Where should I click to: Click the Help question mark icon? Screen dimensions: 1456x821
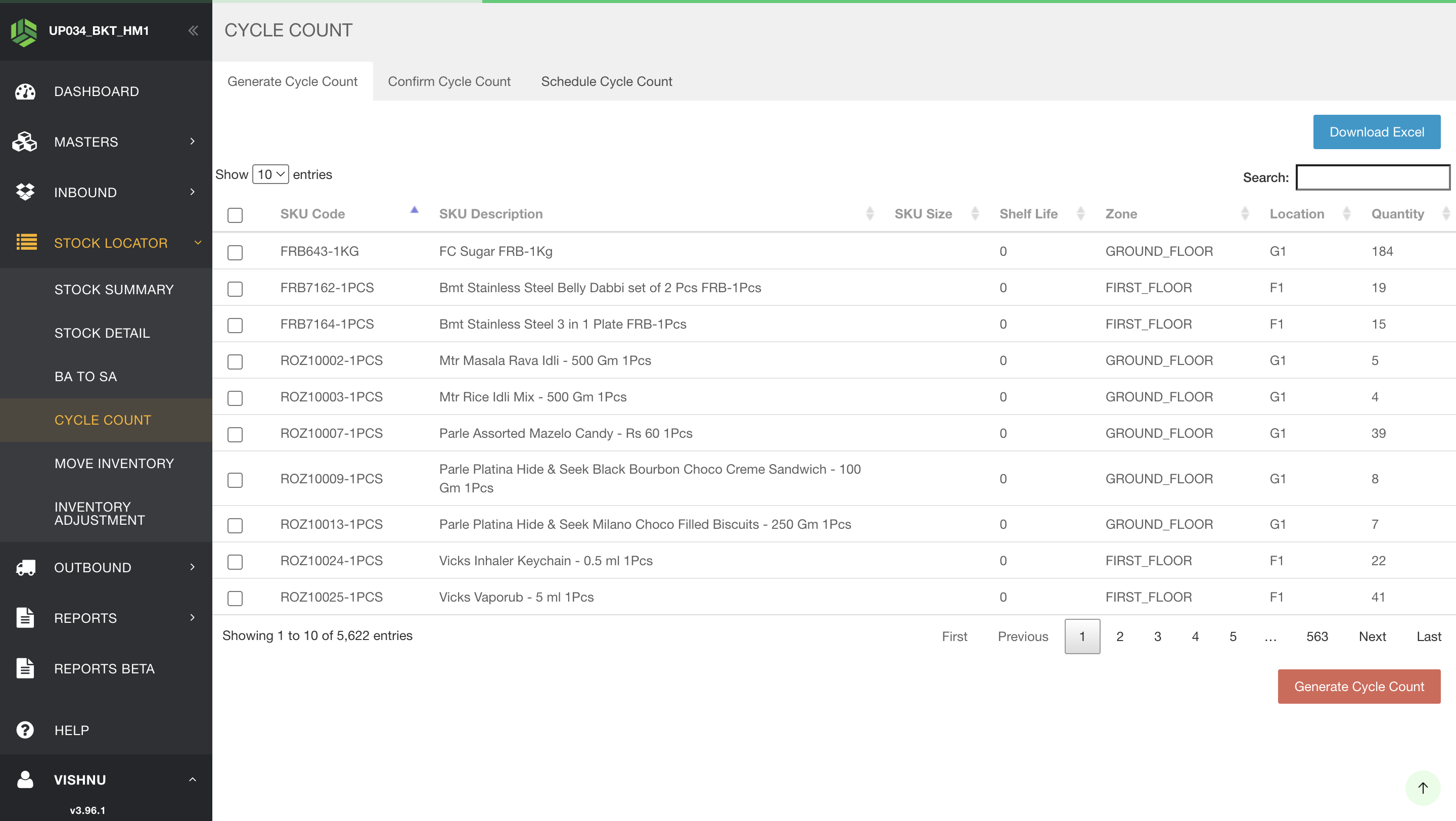pyautogui.click(x=25, y=729)
